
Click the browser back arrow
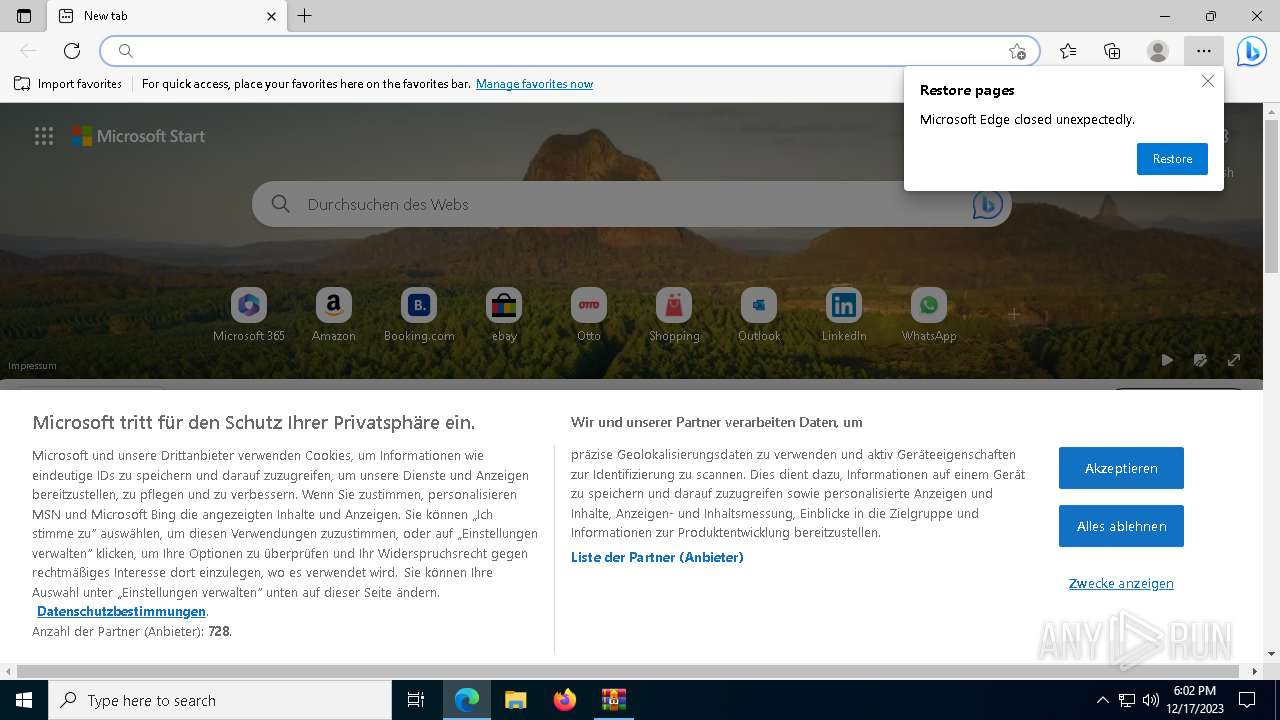(28, 51)
